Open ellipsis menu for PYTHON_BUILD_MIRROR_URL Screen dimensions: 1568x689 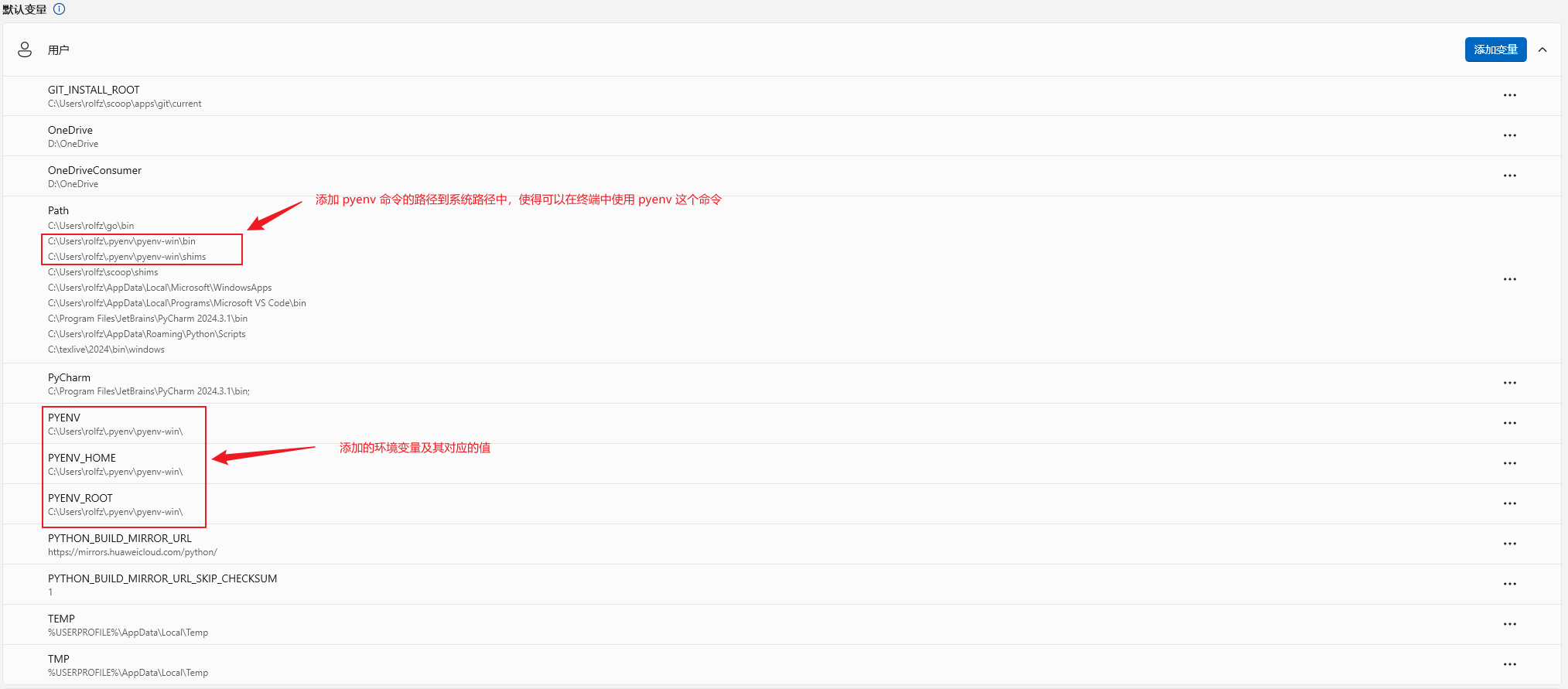coord(1509,544)
